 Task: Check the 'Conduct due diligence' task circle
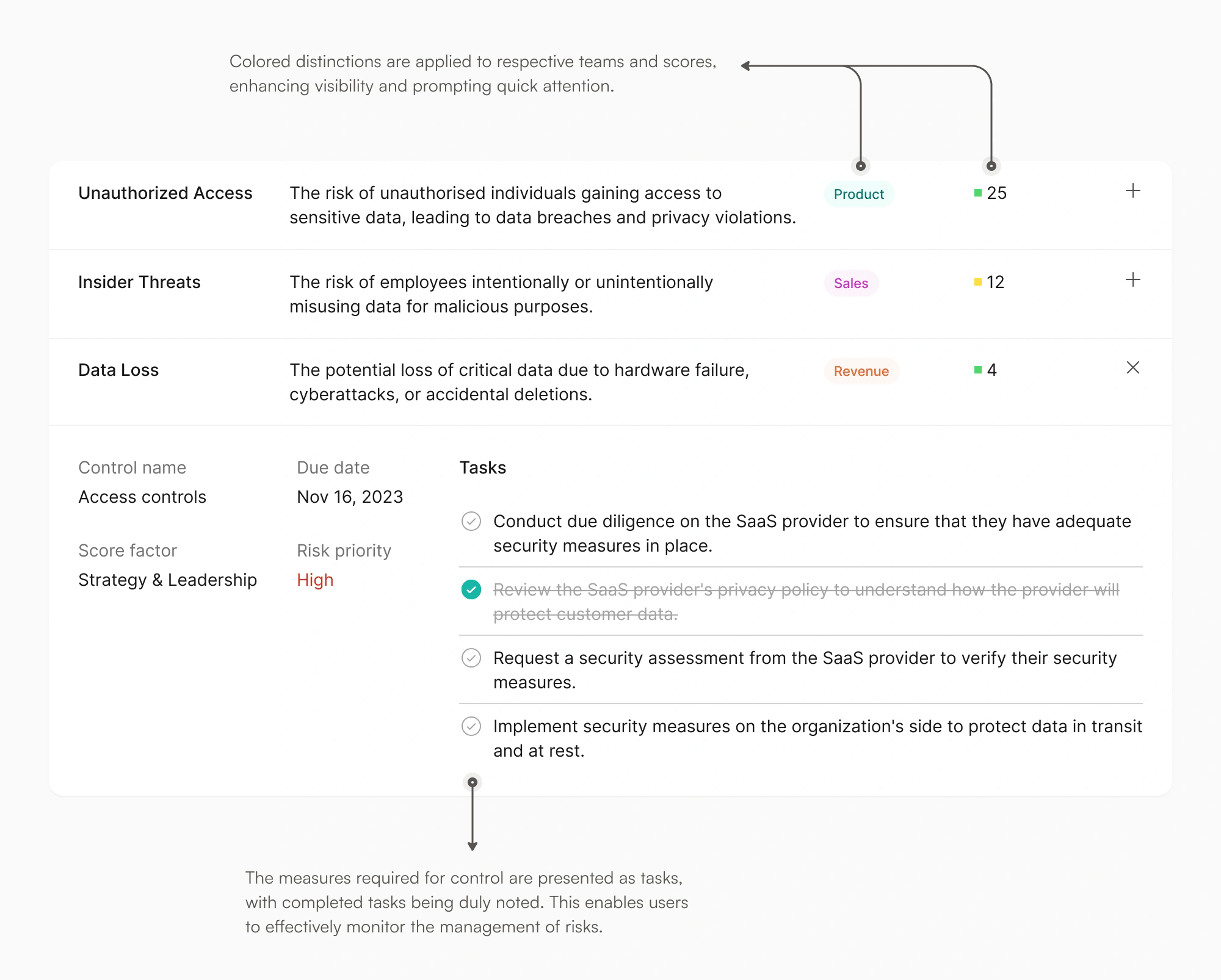point(471,521)
